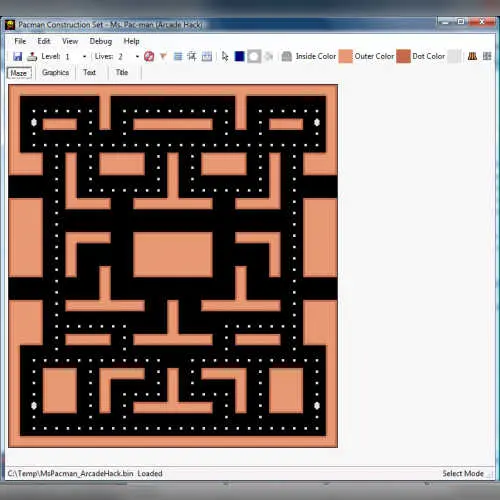Open the Level dropdown

point(84,57)
